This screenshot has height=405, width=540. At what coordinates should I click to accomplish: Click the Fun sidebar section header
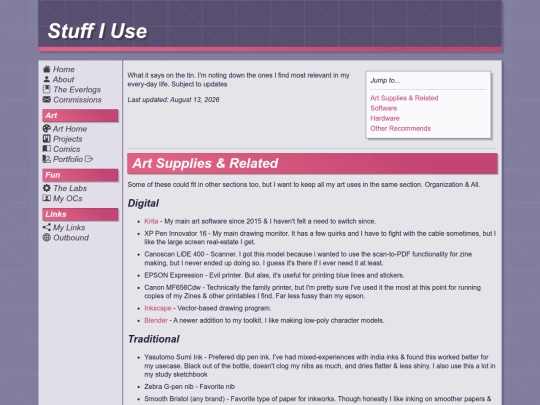click(x=80, y=175)
